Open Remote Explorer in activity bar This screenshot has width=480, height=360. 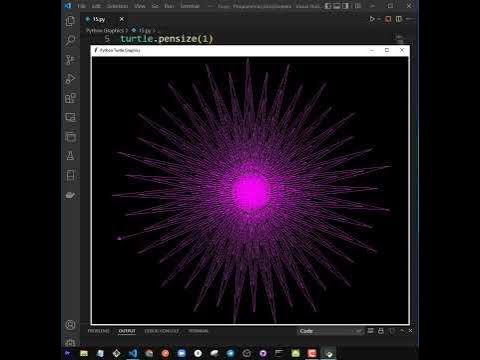[x=70, y=117]
